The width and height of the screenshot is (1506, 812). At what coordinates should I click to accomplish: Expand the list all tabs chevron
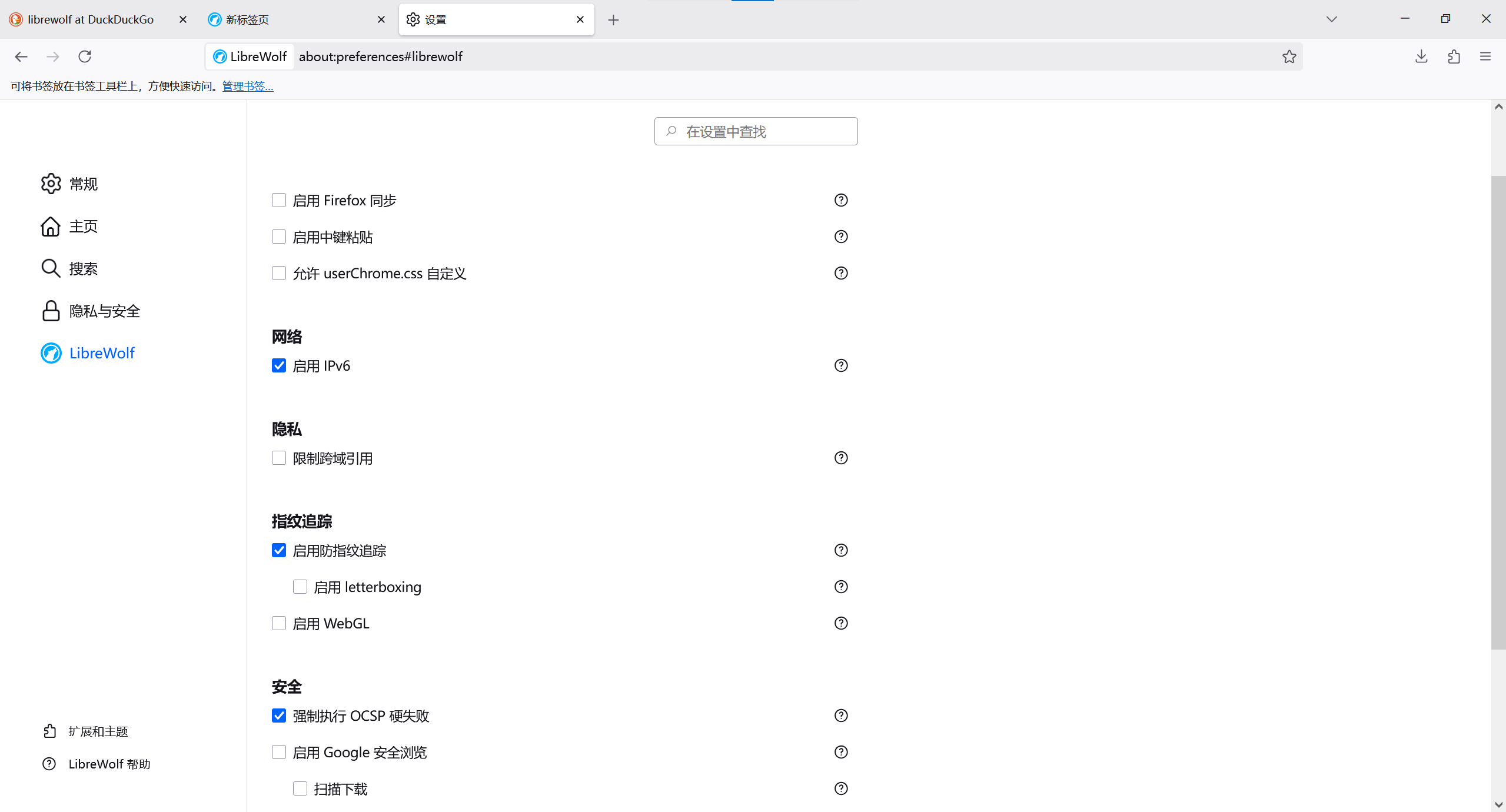click(1332, 19)
